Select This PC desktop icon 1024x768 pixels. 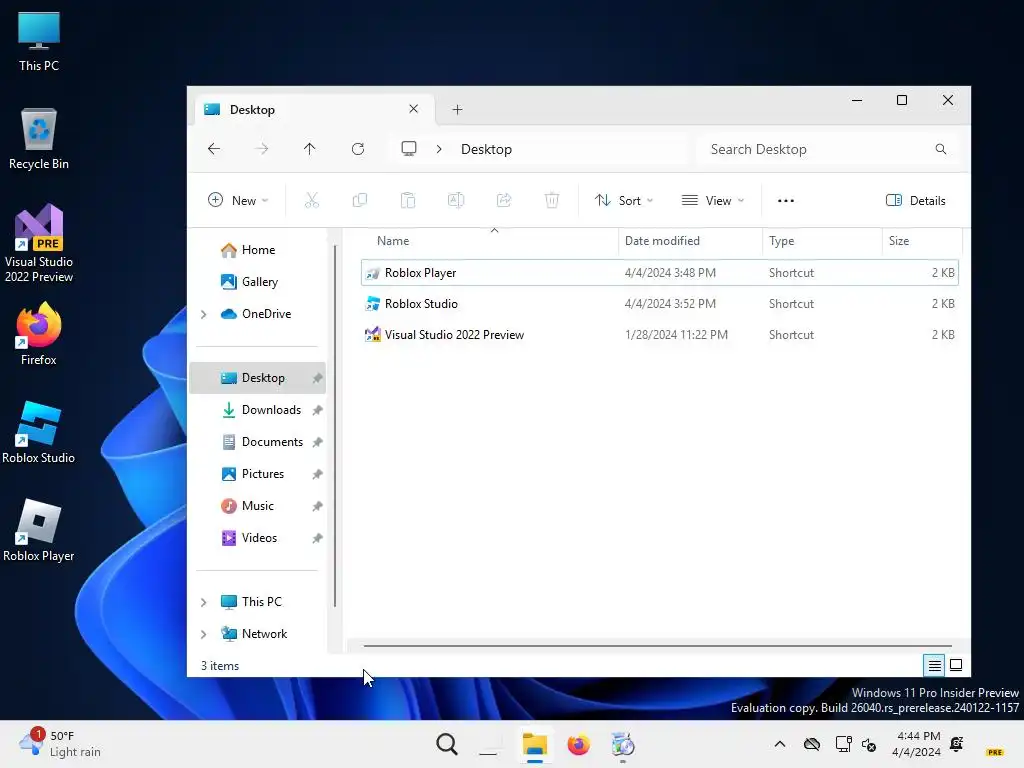(39, 41)
